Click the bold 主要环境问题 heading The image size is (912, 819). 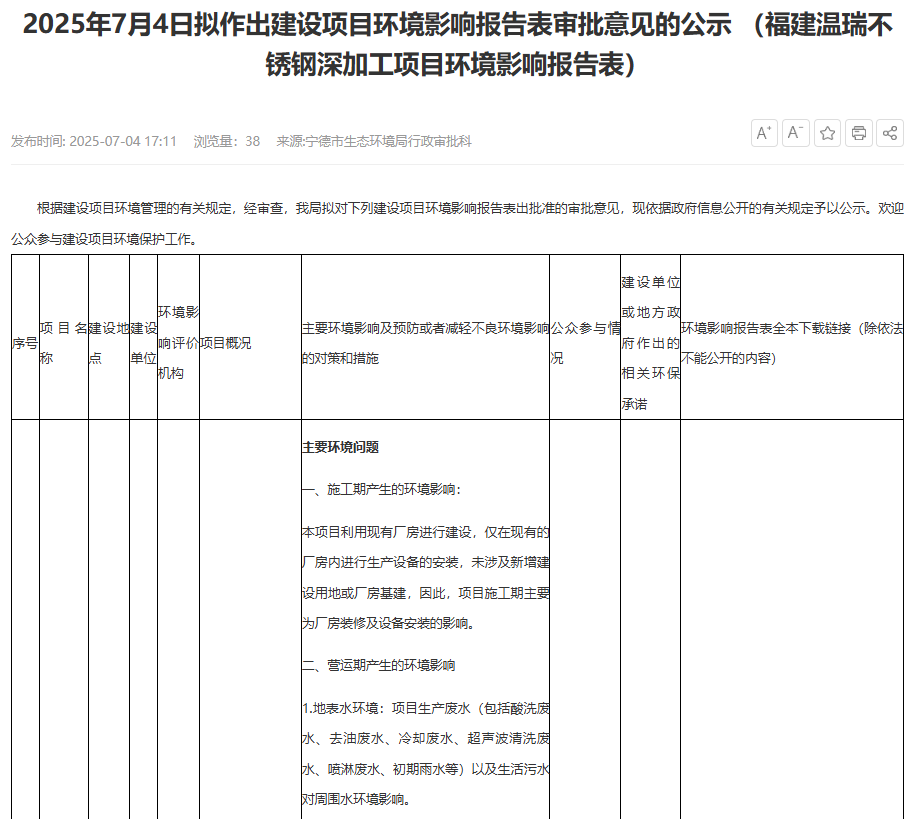pos(340,447)
